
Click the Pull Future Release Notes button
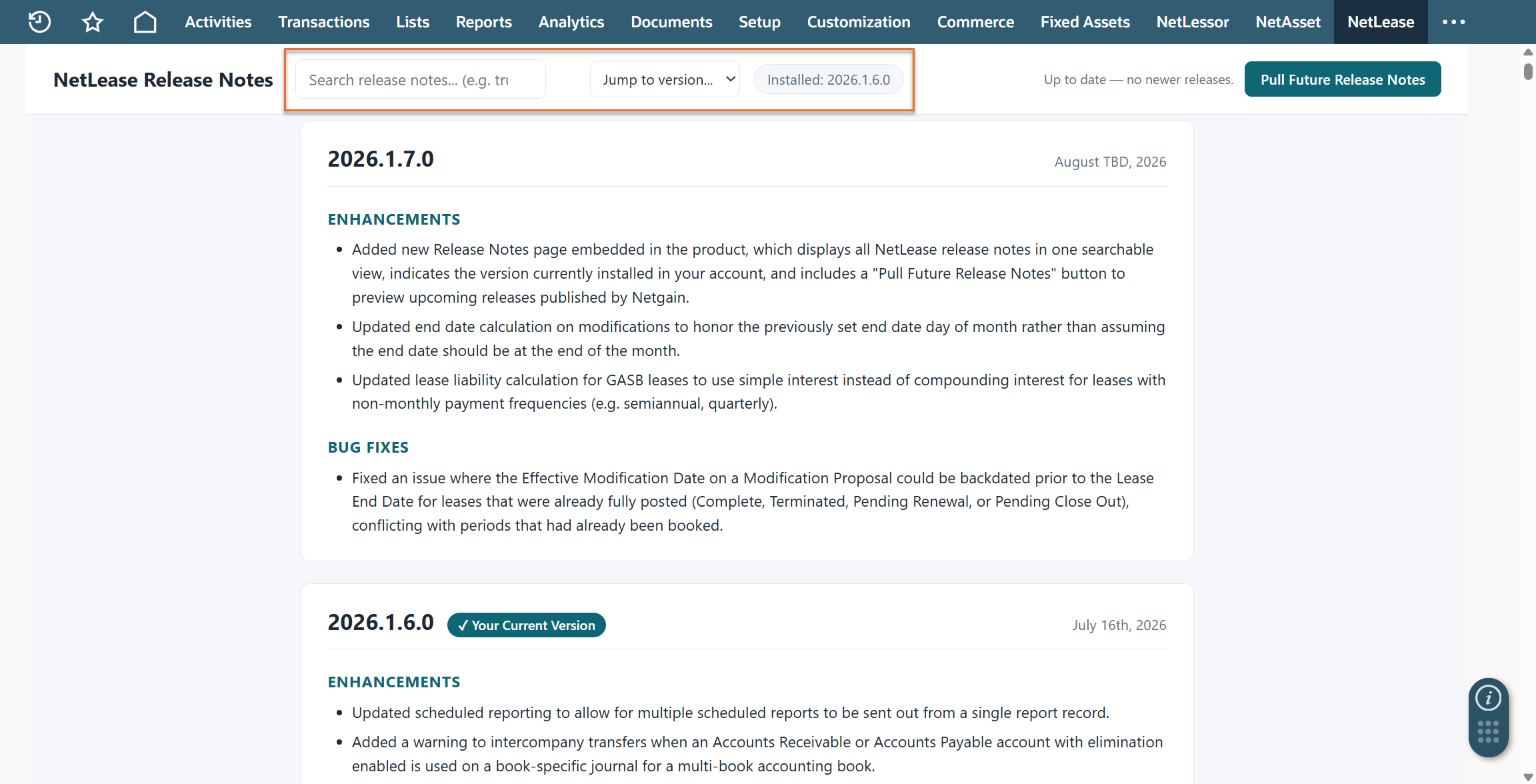click(x=1343, y=79)
